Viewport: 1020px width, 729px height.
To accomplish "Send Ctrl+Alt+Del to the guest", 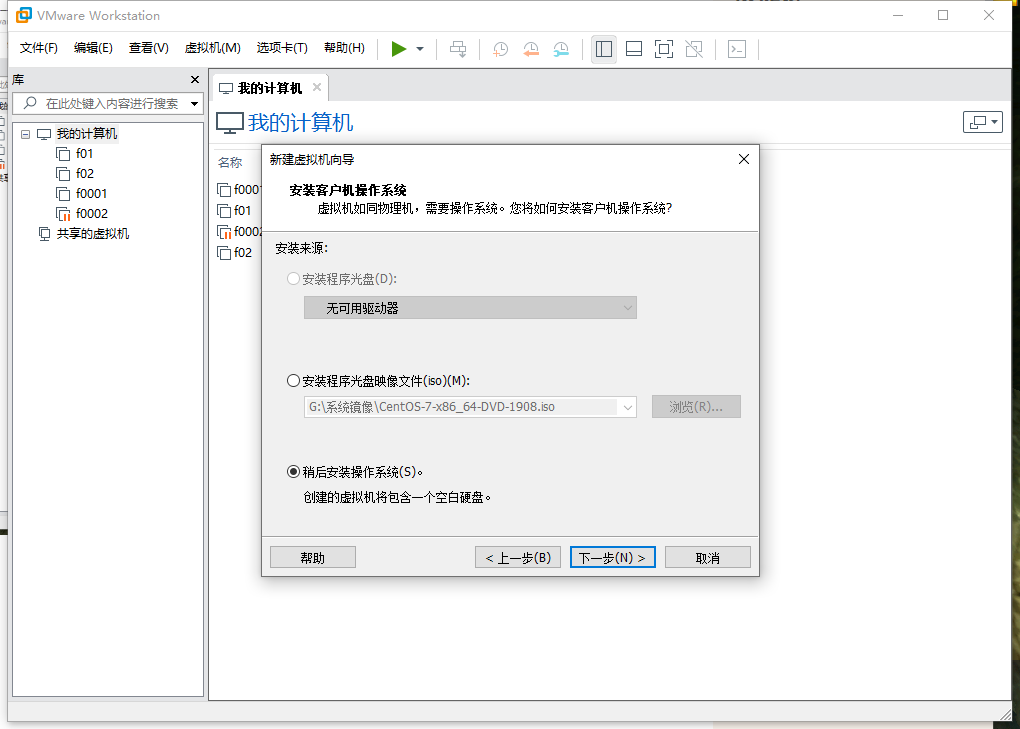I will pyautogui.click(x=457, y=48).
